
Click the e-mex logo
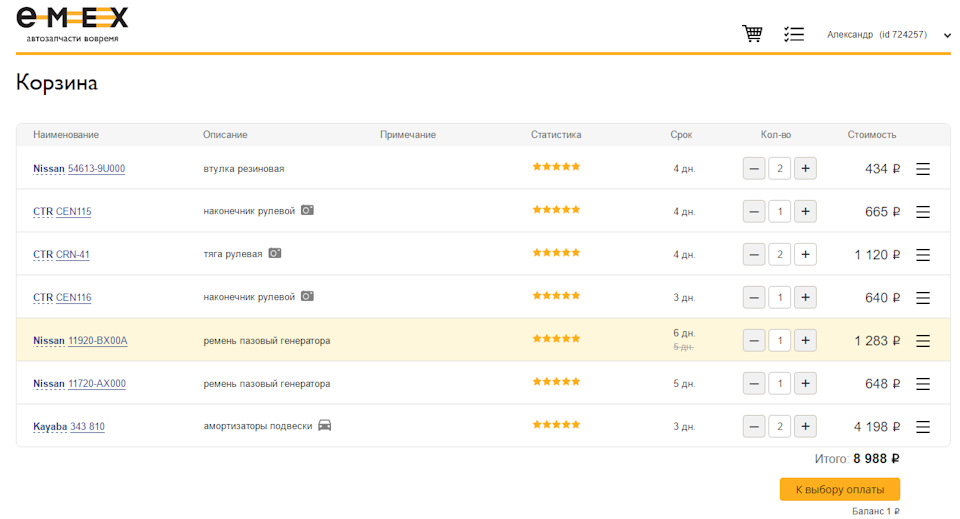coord(72,24)
